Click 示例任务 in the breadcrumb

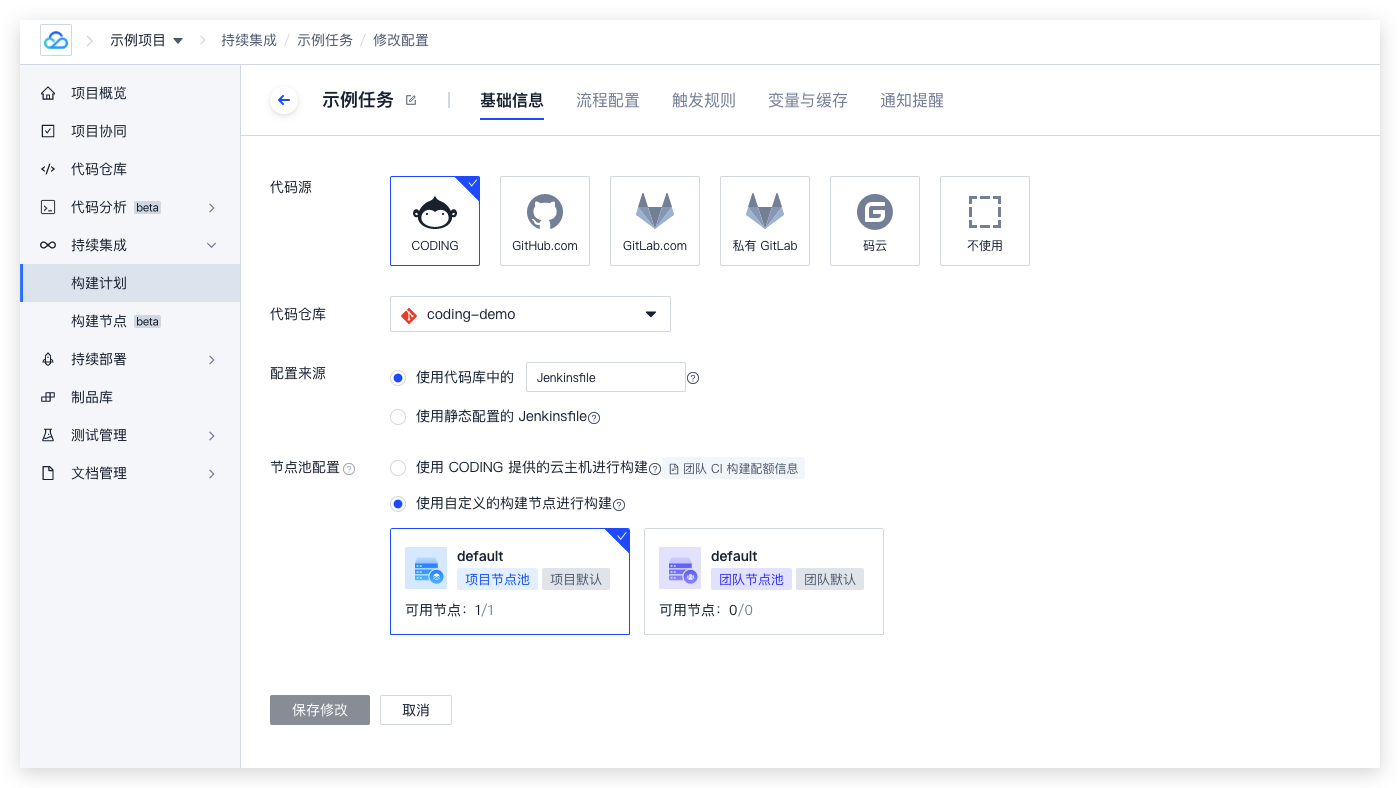point(325,40)
